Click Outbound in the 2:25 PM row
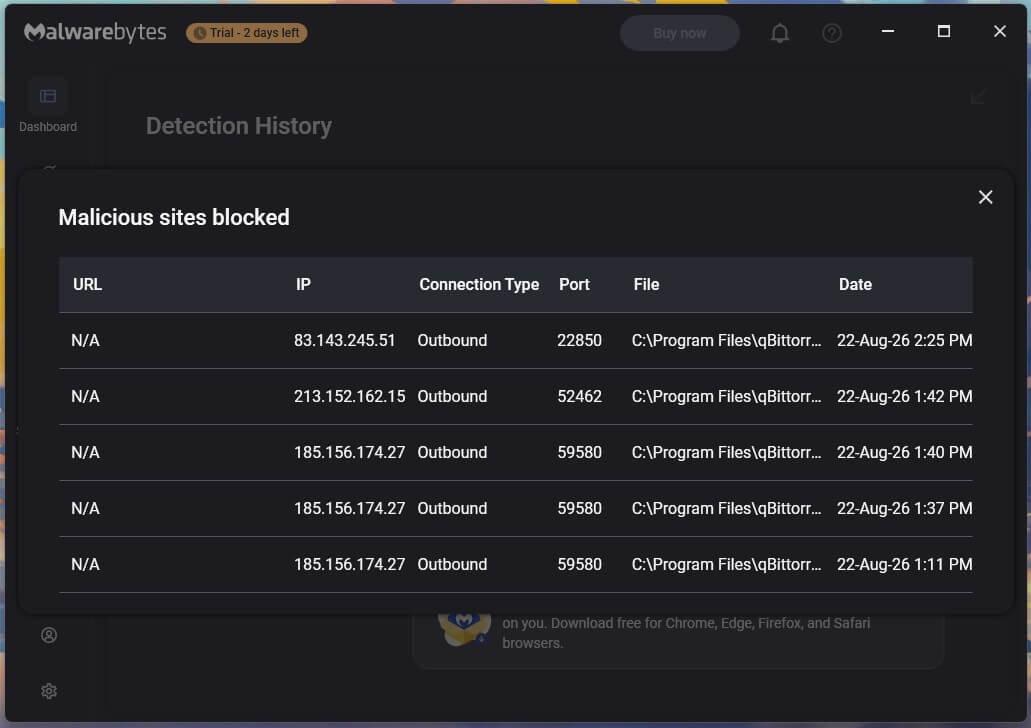The image size is (1031, 728). tap(452, 341)
